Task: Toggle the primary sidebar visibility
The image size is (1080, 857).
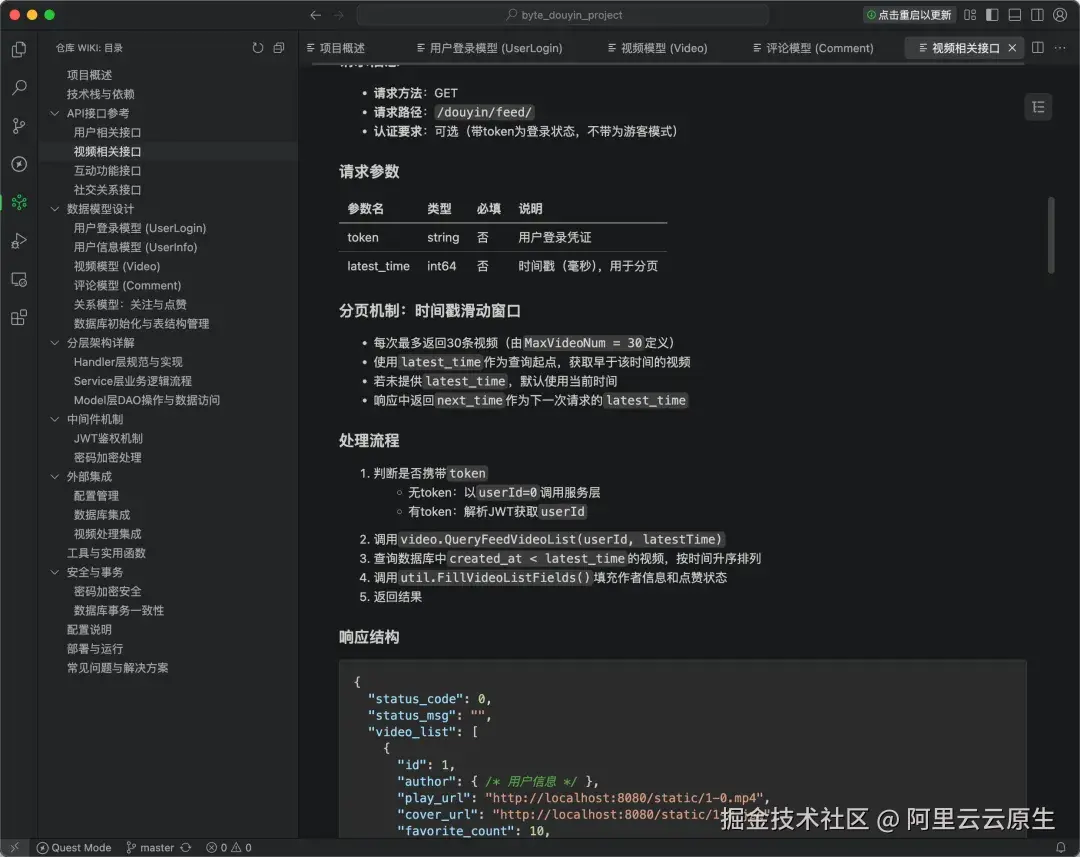Action: pyautogui.click(x=993, y=15)
